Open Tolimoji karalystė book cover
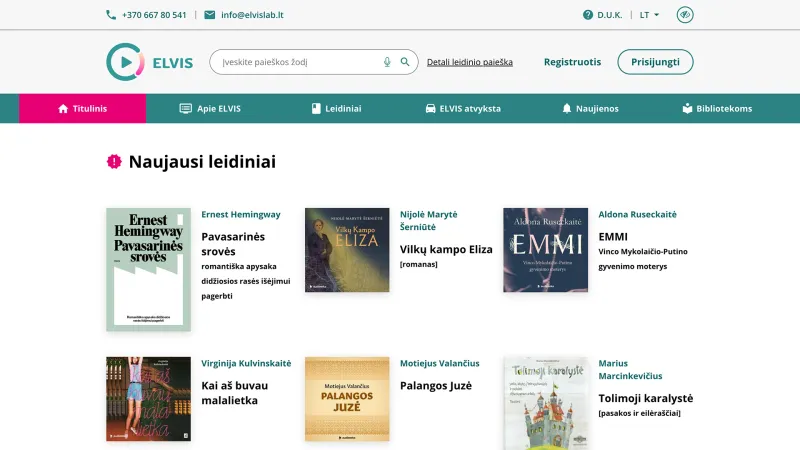 click(545, 403)
